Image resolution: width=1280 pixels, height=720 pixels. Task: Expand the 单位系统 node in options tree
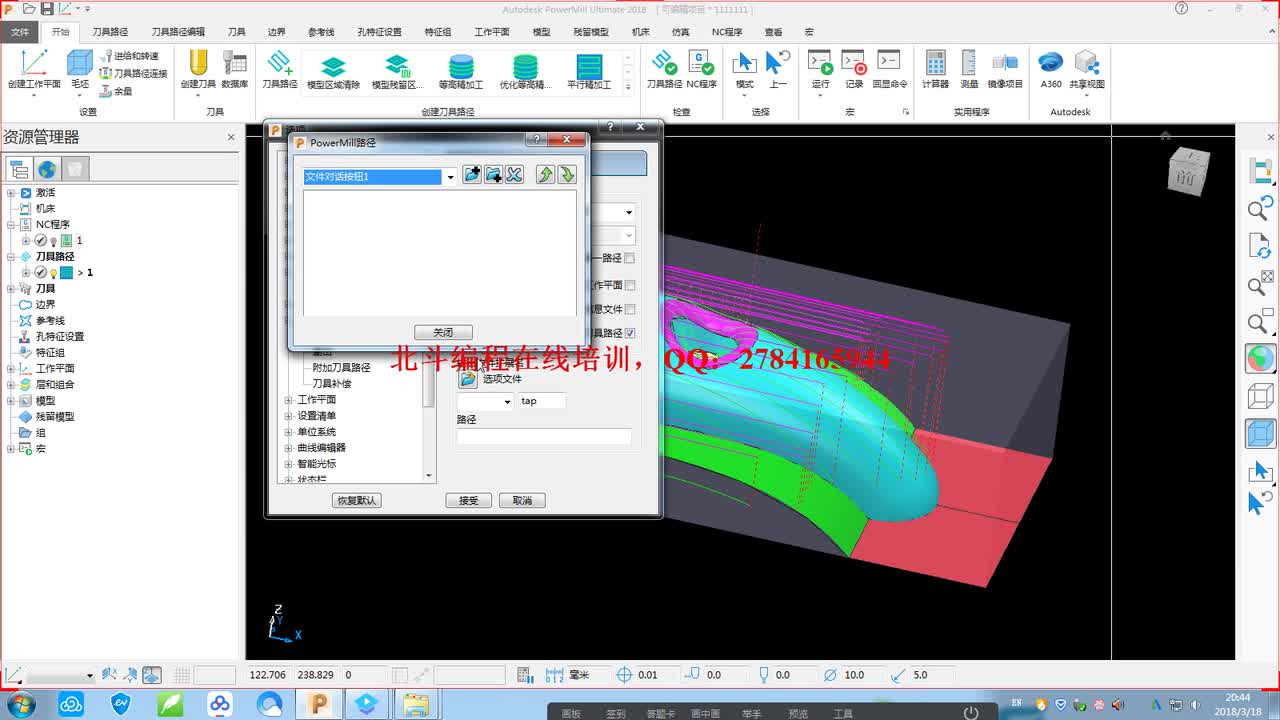[x=289, y=432]
